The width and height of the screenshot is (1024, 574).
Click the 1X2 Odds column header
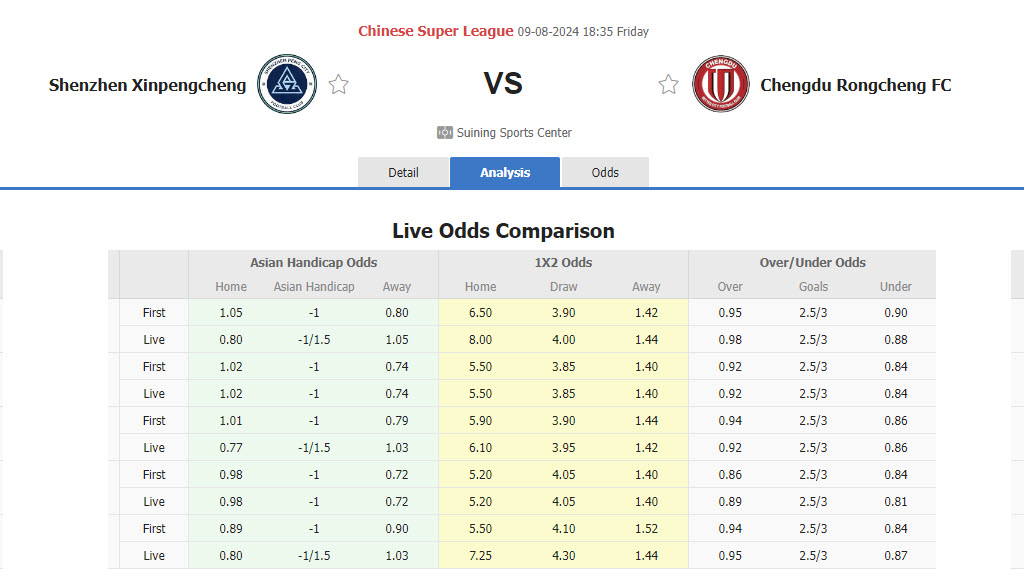(563, 262)
